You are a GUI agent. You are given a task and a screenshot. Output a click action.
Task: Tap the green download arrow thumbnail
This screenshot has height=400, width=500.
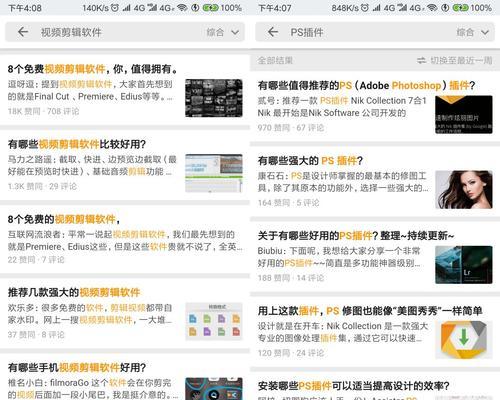[x=464, y=340]
